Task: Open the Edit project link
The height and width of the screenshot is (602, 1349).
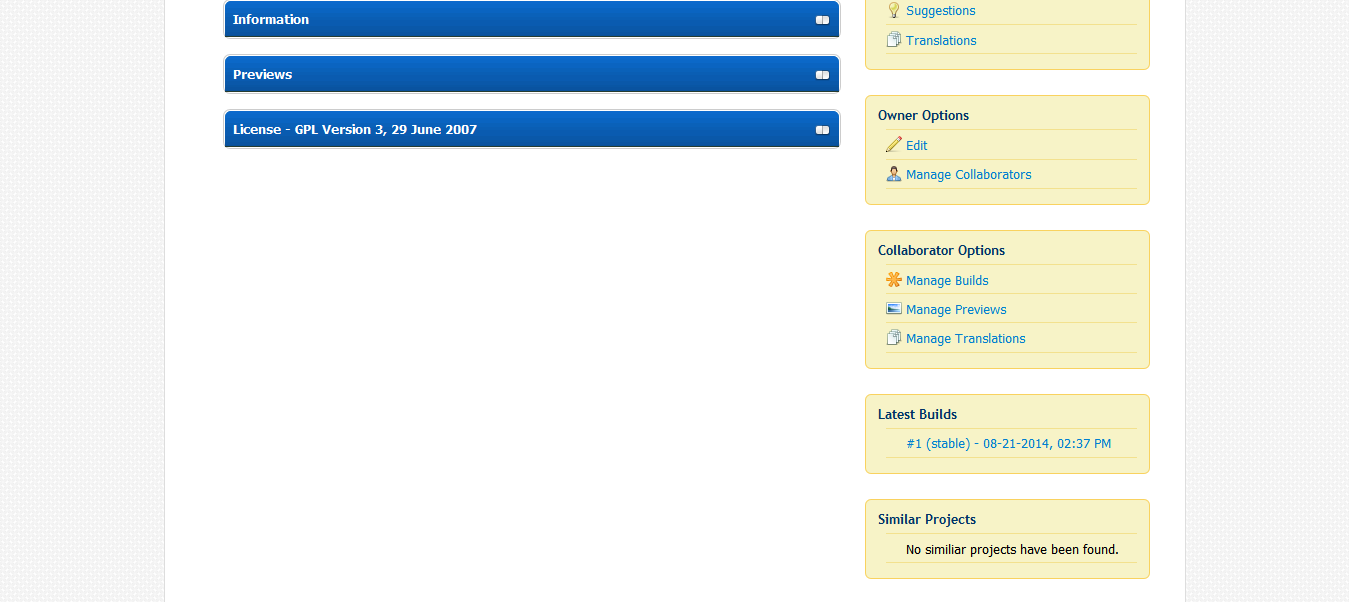Action: point(917,146)
